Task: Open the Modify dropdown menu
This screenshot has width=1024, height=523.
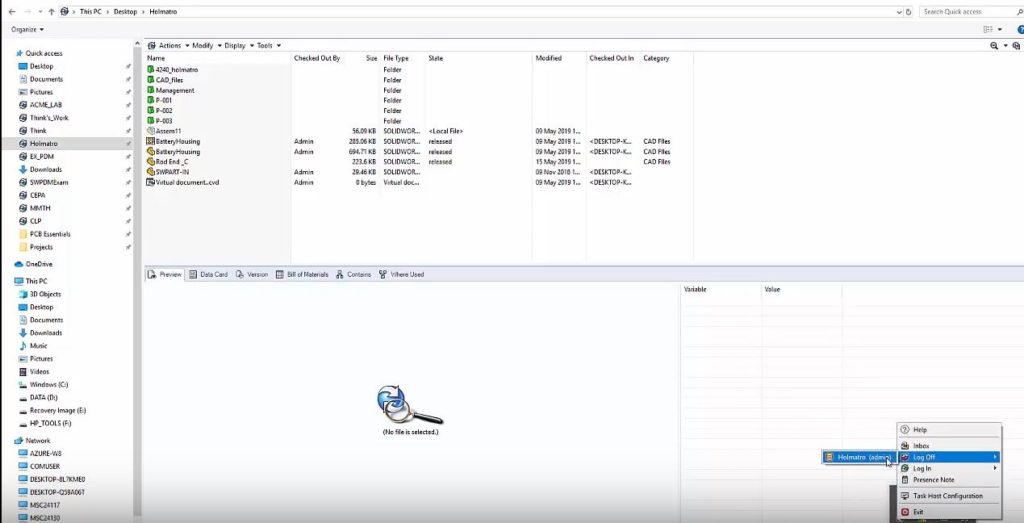Action: click(206, 46)
